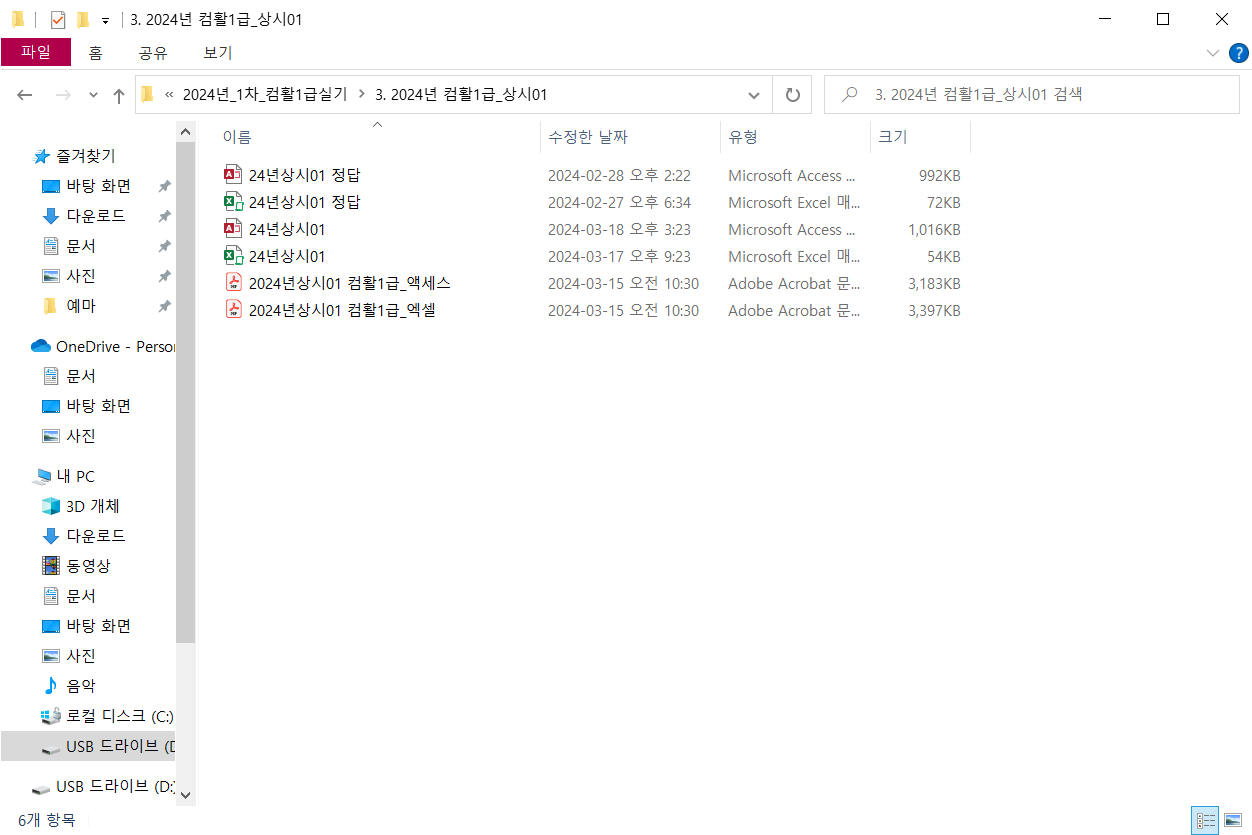This screenshot has height=835, width=1252.
Task: Sort files by 수정한 날짜 column
Action: tap(588, 137)
